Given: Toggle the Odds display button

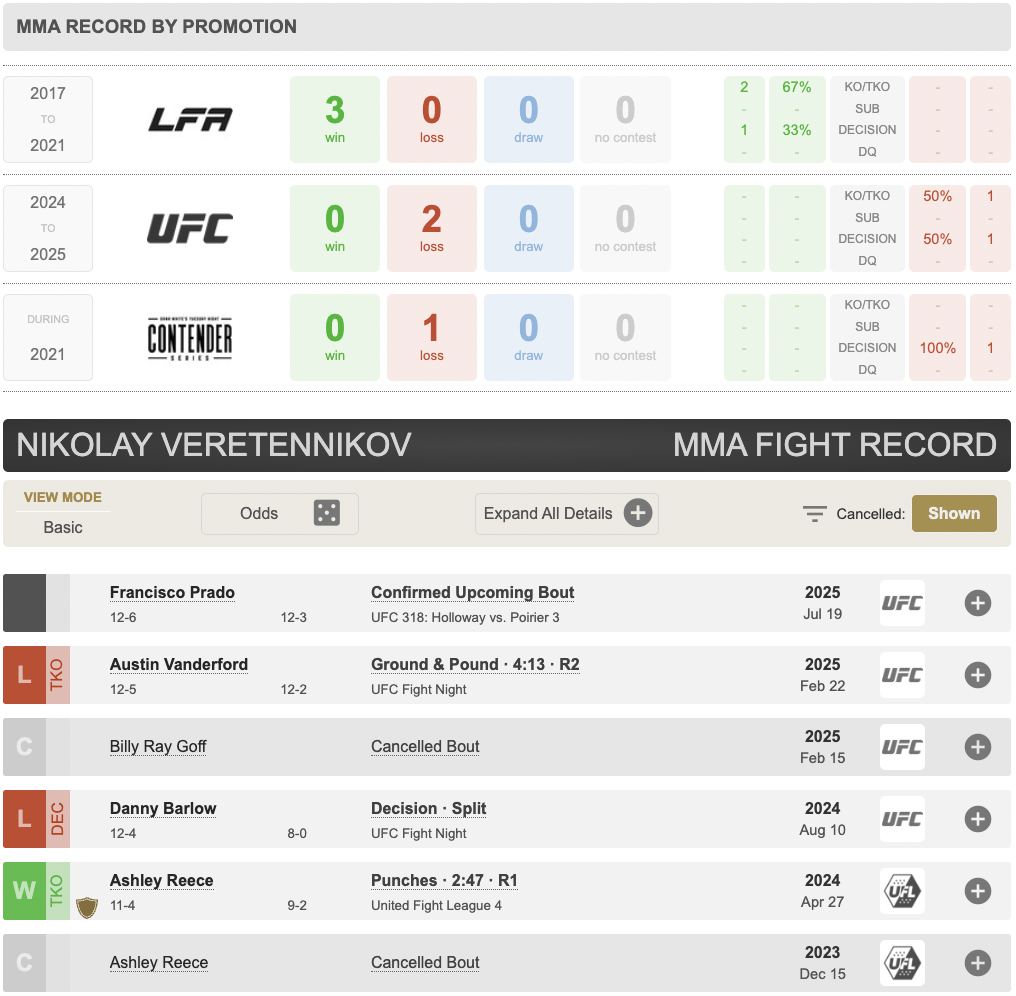Looking at the screenshot, I should pyautogui.click(x=279, y=514).
